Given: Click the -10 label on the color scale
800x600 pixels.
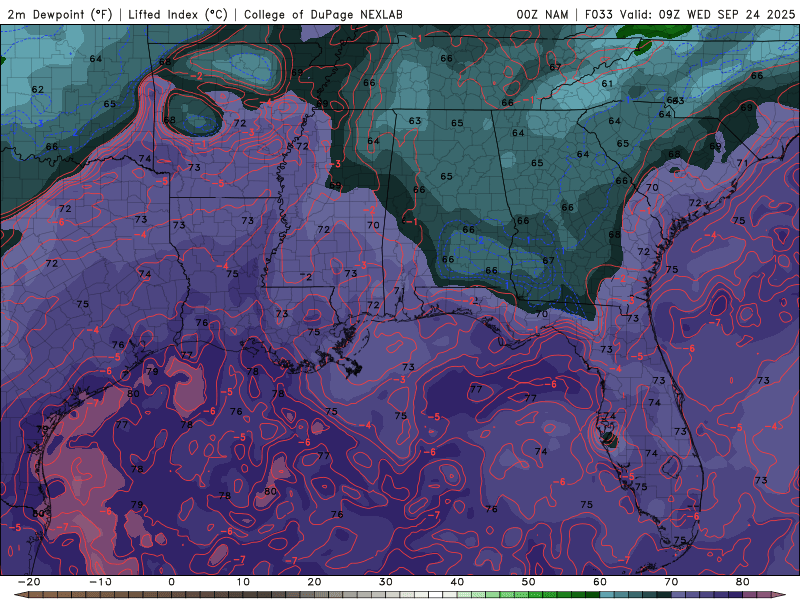Looking at the screenshot, I should [x=100, y=582].
